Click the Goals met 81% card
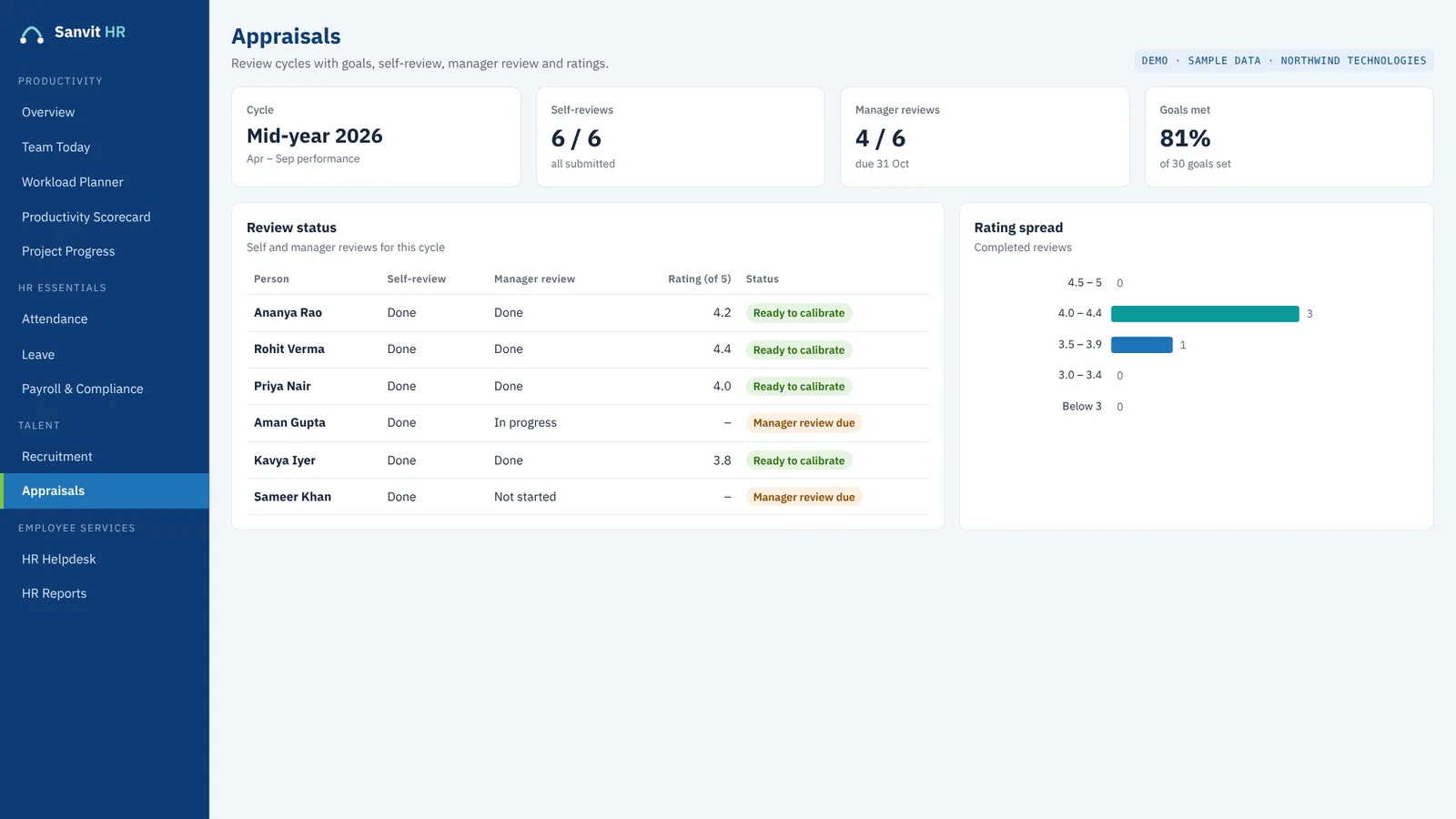 pyautogui.click(x=1289, y=137)
